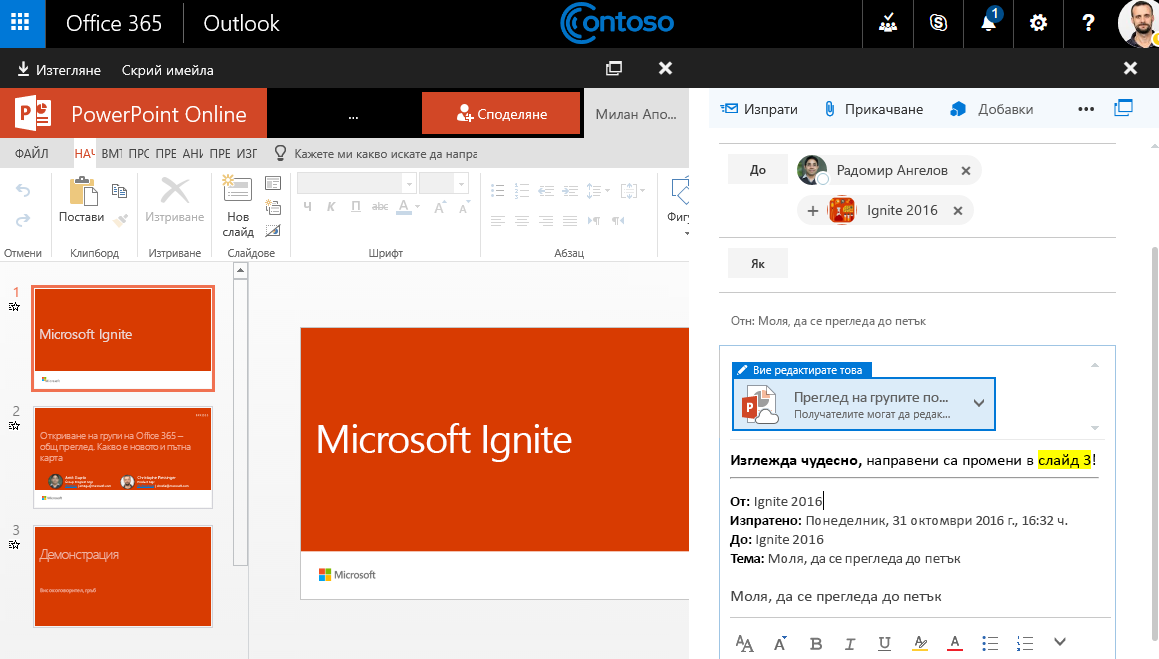Open the Office 365 app launcher
The height and width of the screenshot is (659, 1159).
point(21,23)
